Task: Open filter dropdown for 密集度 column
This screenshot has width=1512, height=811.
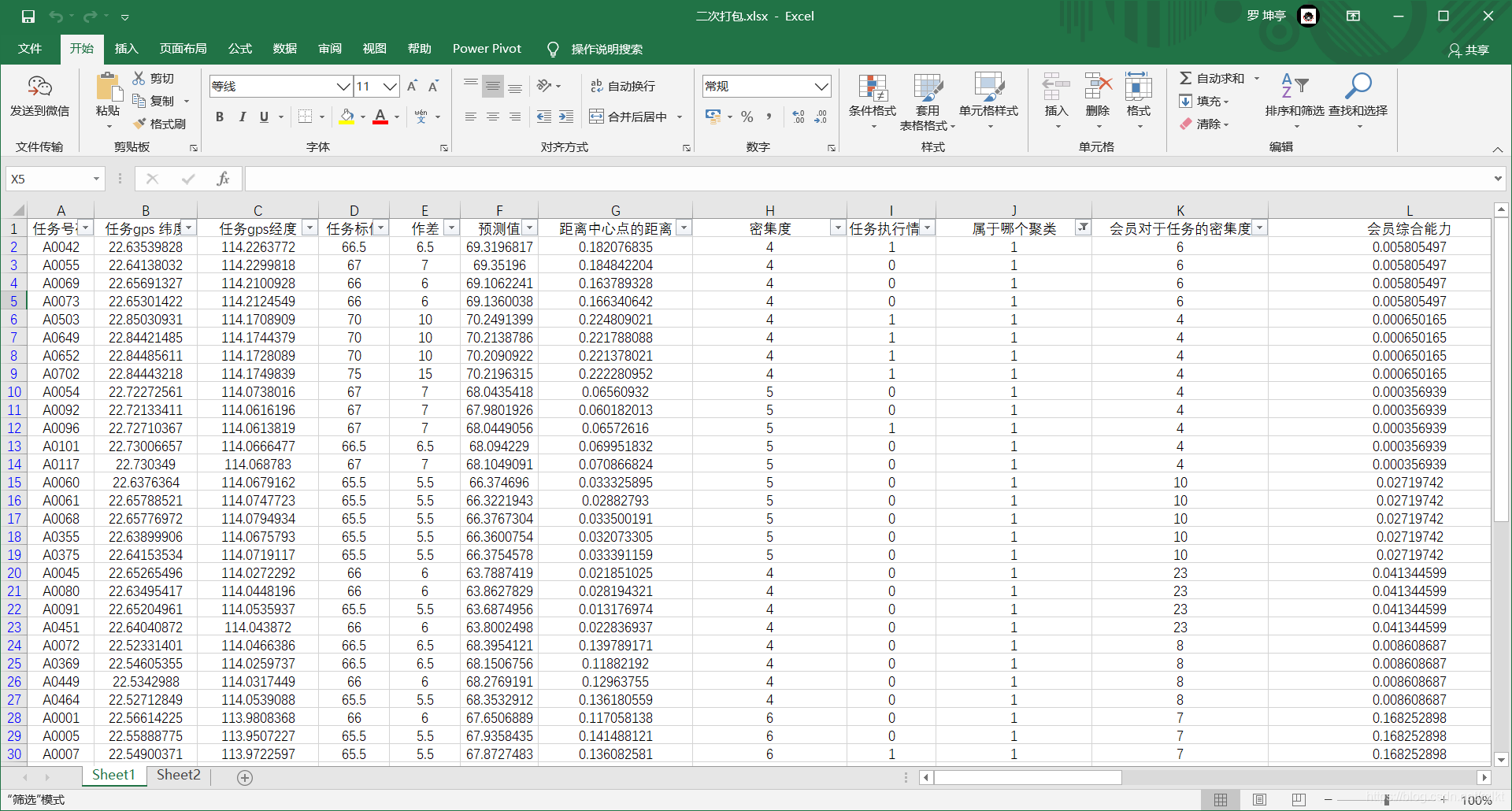Action: [x=838, y=228]
